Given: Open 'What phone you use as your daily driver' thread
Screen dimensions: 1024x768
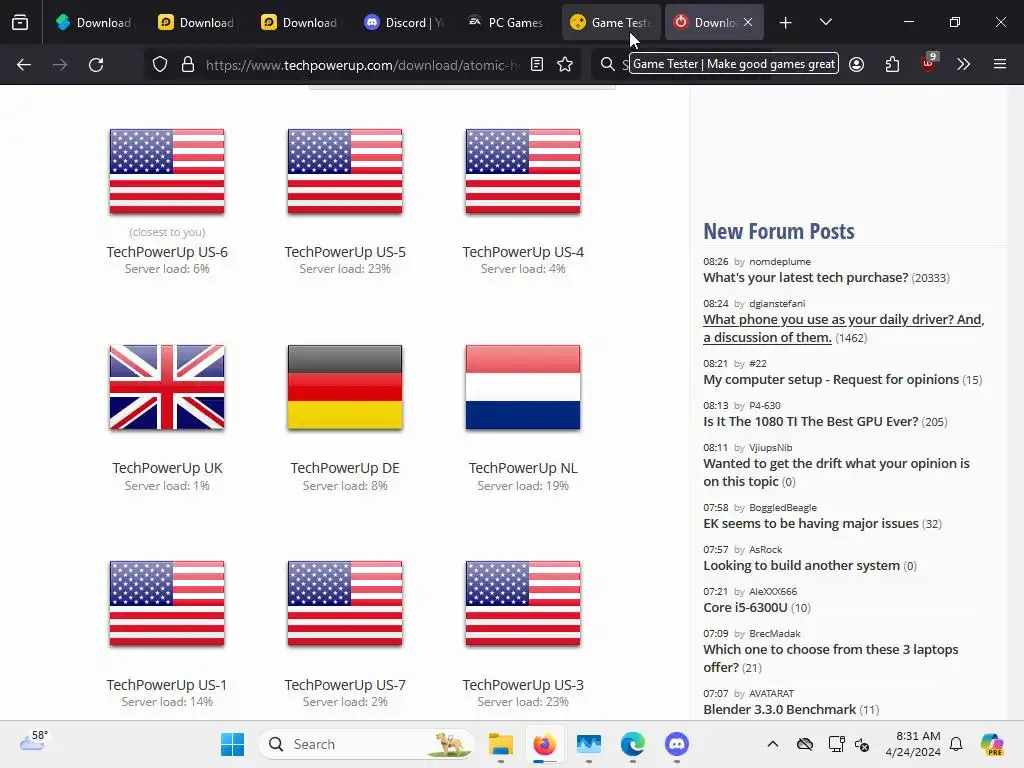Looking at the screenshot, I should [843, 328].
